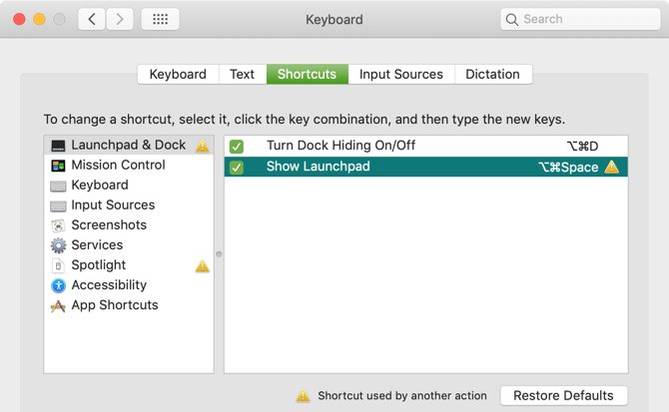
Task: Click the pane divider handle between lists
Action: (219, 254)
